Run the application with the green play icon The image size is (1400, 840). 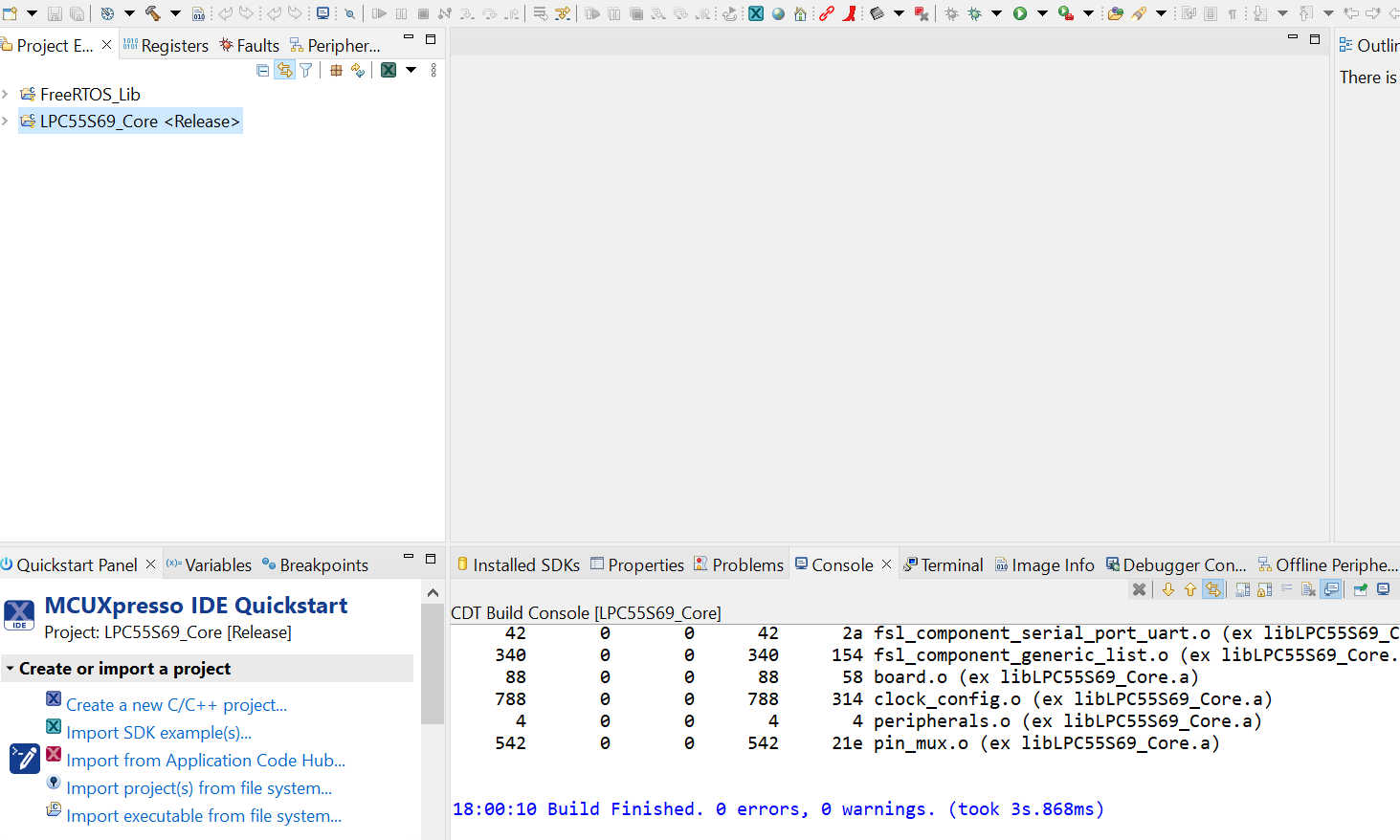1020,13
